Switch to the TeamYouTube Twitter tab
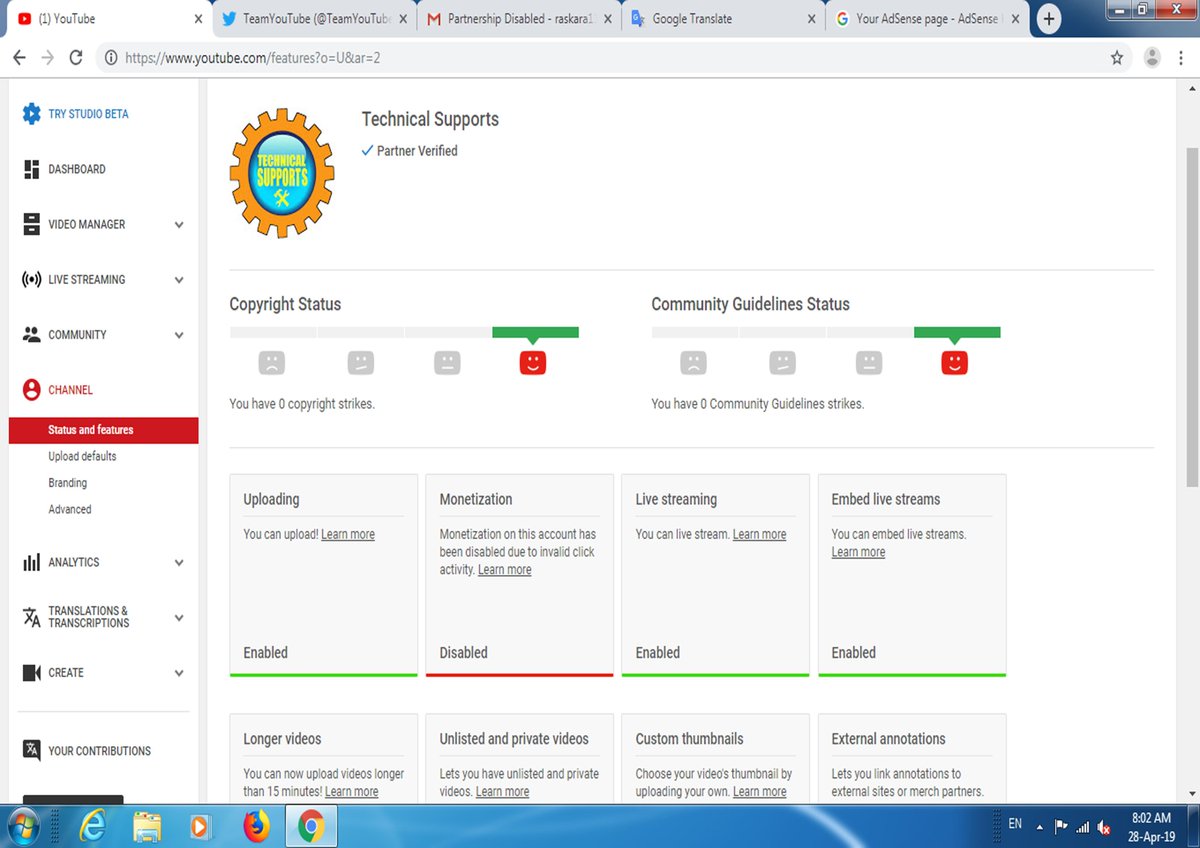This screenshot has height=848, width=1200. pyautogui.click(x=314, y=19)
